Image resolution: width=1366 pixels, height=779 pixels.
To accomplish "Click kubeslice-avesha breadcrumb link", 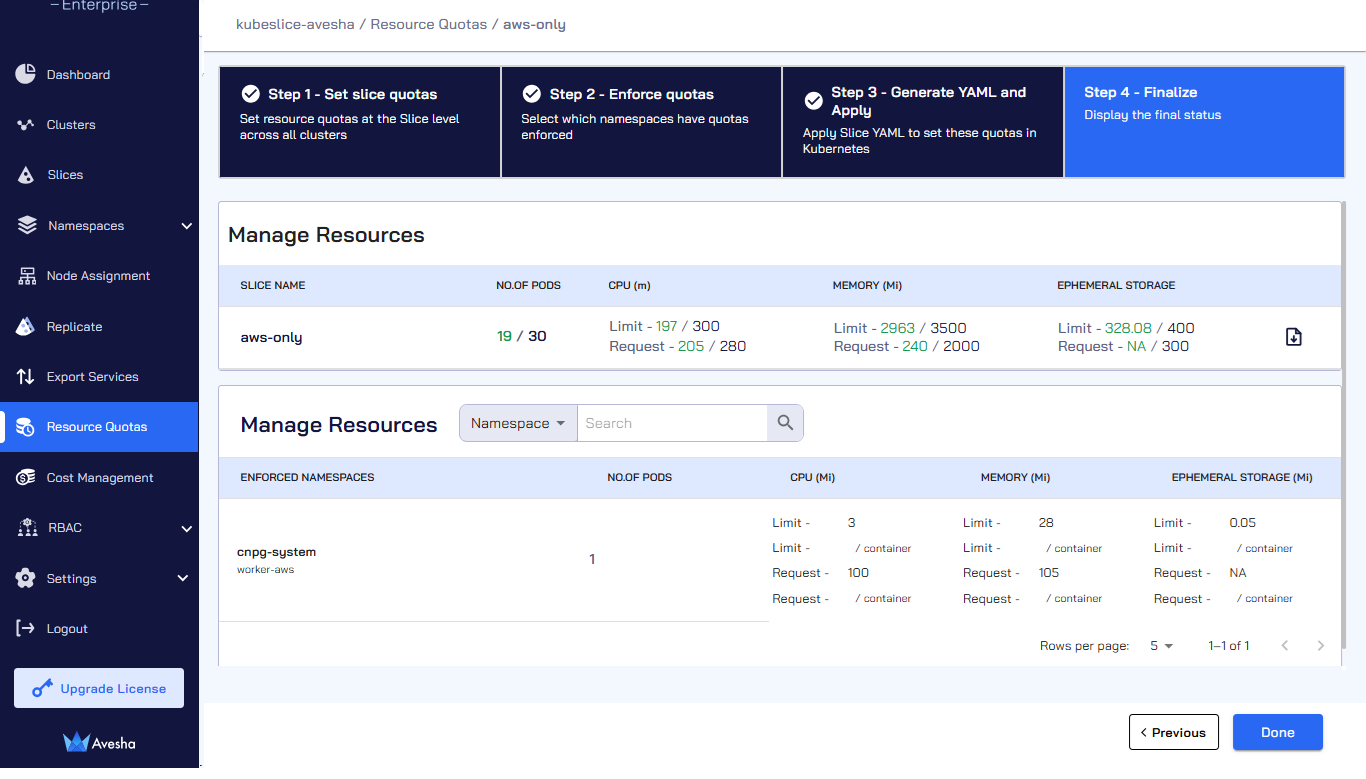I will point(295,24).
